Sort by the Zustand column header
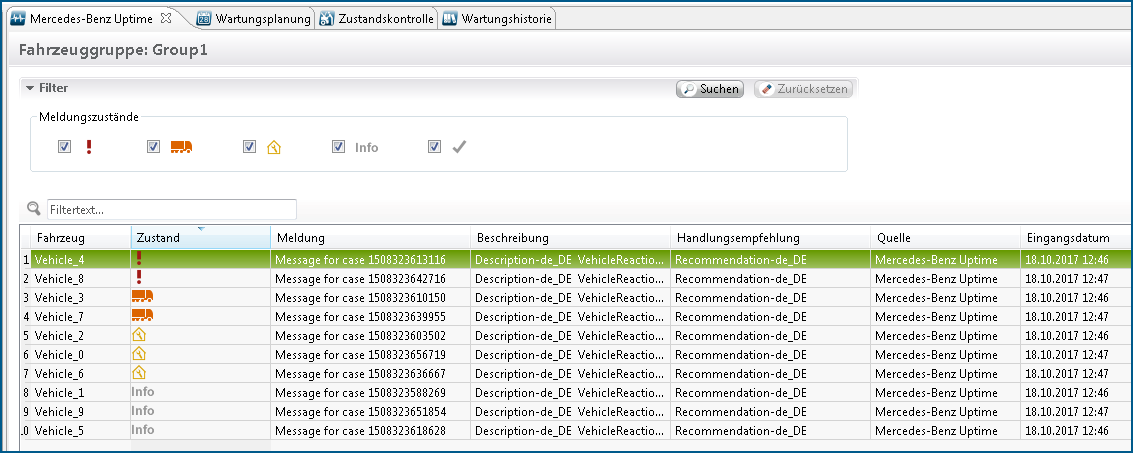 tap(200, 238)
